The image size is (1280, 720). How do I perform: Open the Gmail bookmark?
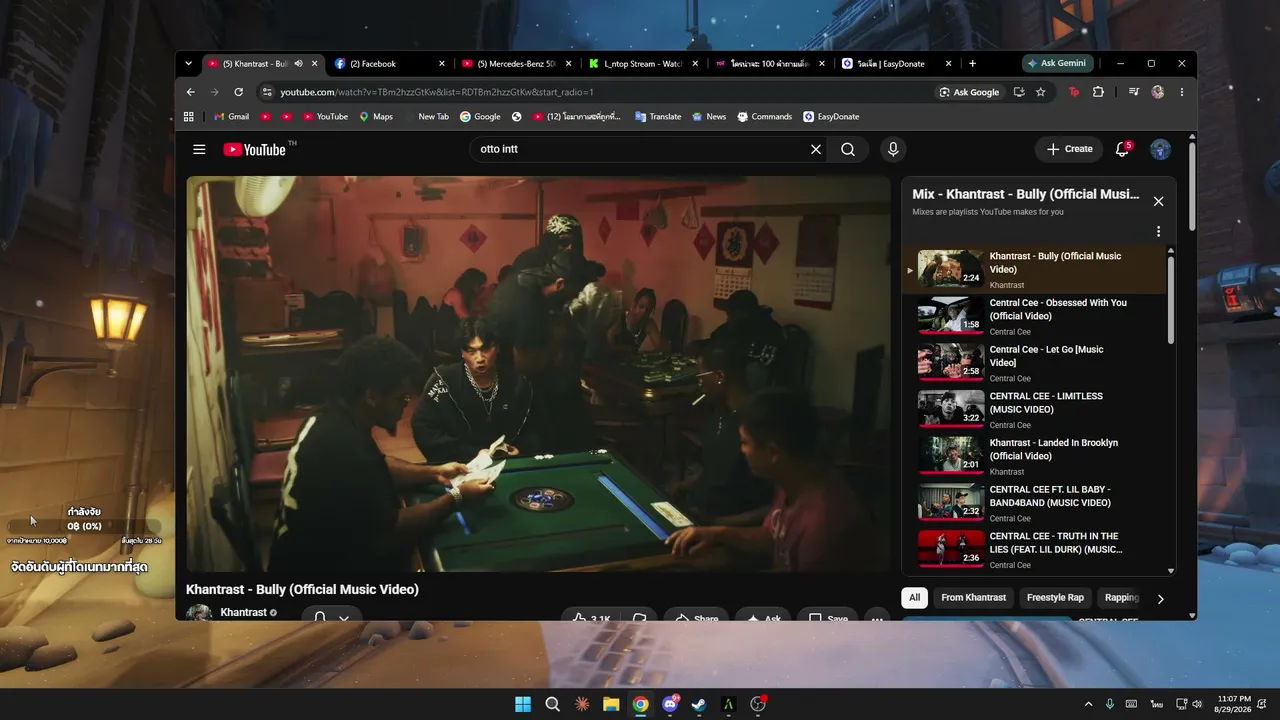(230, 116)
